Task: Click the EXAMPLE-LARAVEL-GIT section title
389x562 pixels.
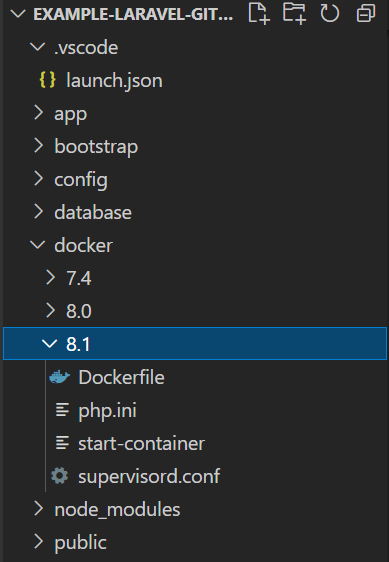Action: [133, 14]
